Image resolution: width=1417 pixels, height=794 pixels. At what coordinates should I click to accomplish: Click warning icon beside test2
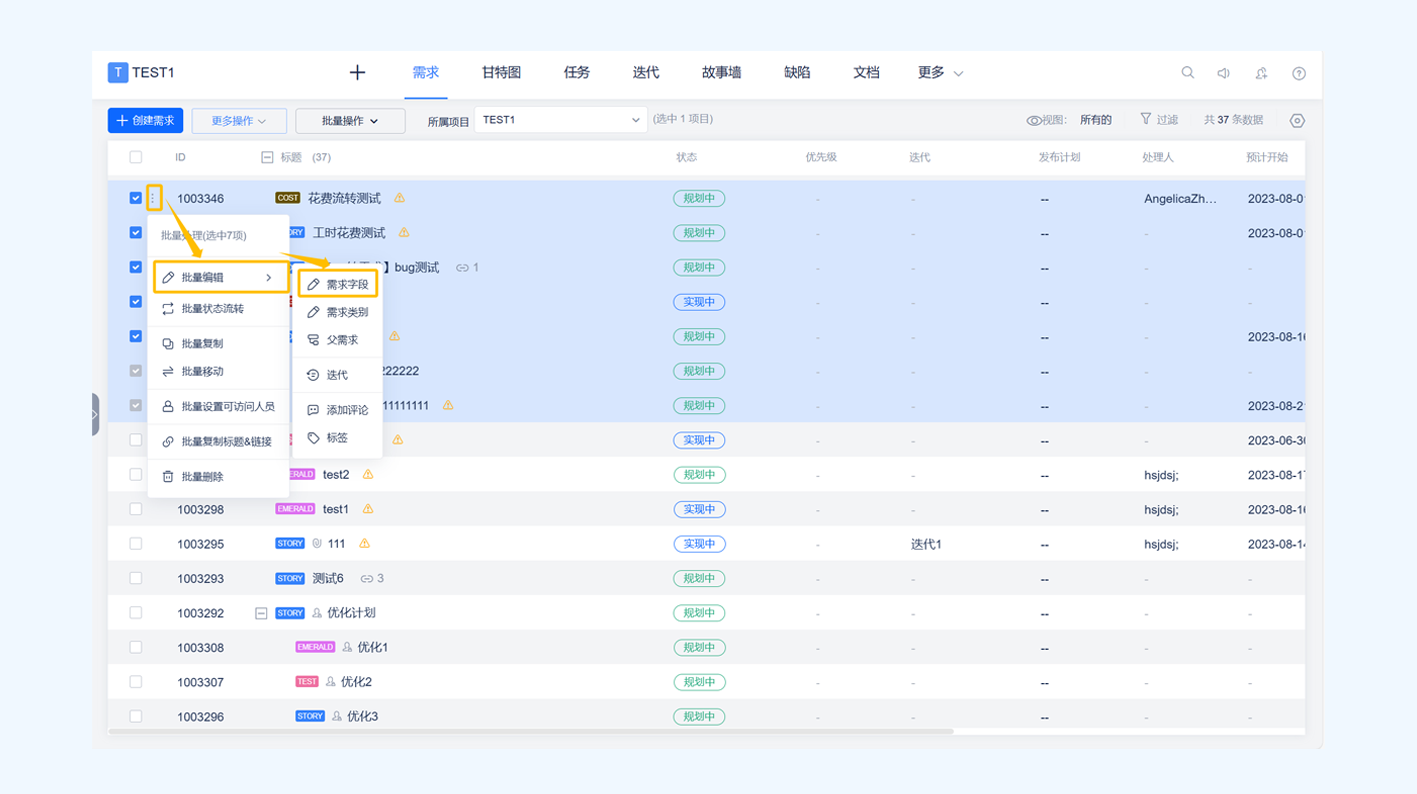click(368, 474)
